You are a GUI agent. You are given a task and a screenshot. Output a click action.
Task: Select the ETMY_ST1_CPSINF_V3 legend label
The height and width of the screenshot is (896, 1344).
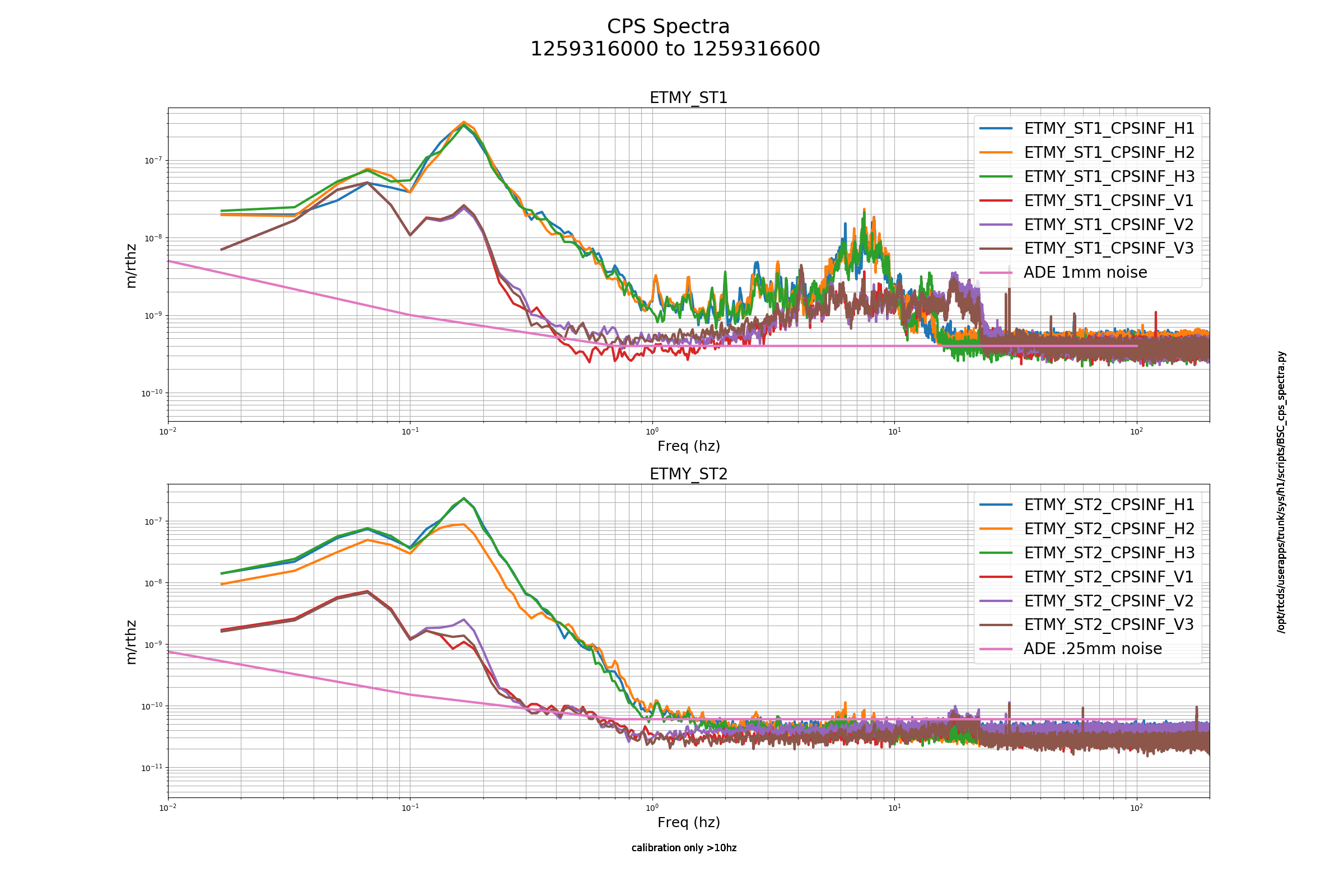[1109, 249]
